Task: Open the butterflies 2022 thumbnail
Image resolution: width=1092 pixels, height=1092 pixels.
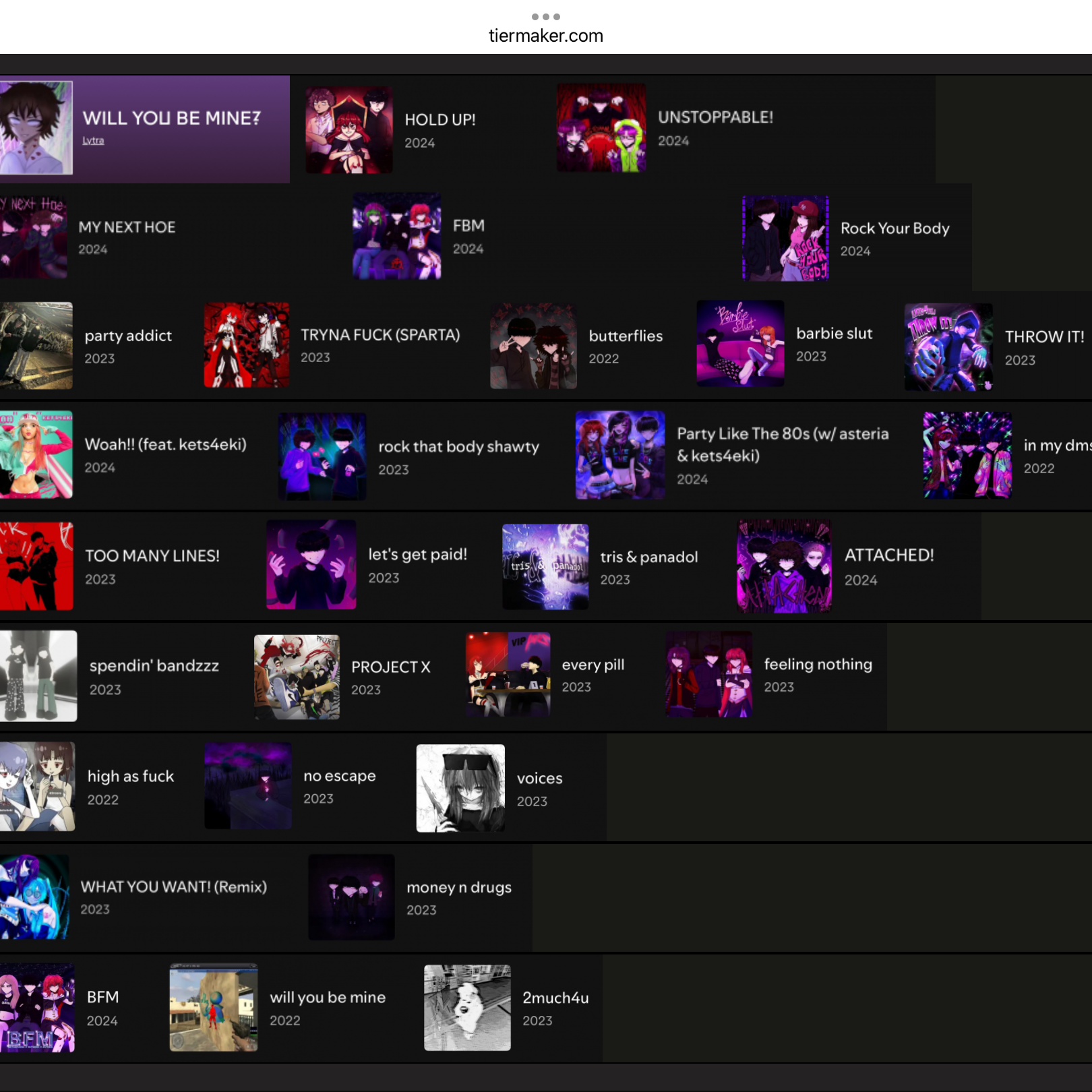Action: (x=533, y=346)
